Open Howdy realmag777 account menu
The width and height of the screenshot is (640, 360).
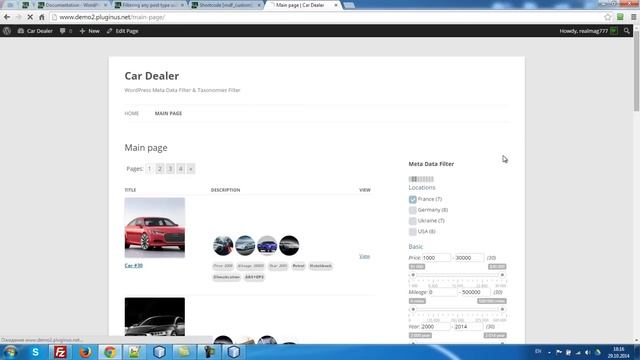588,31
